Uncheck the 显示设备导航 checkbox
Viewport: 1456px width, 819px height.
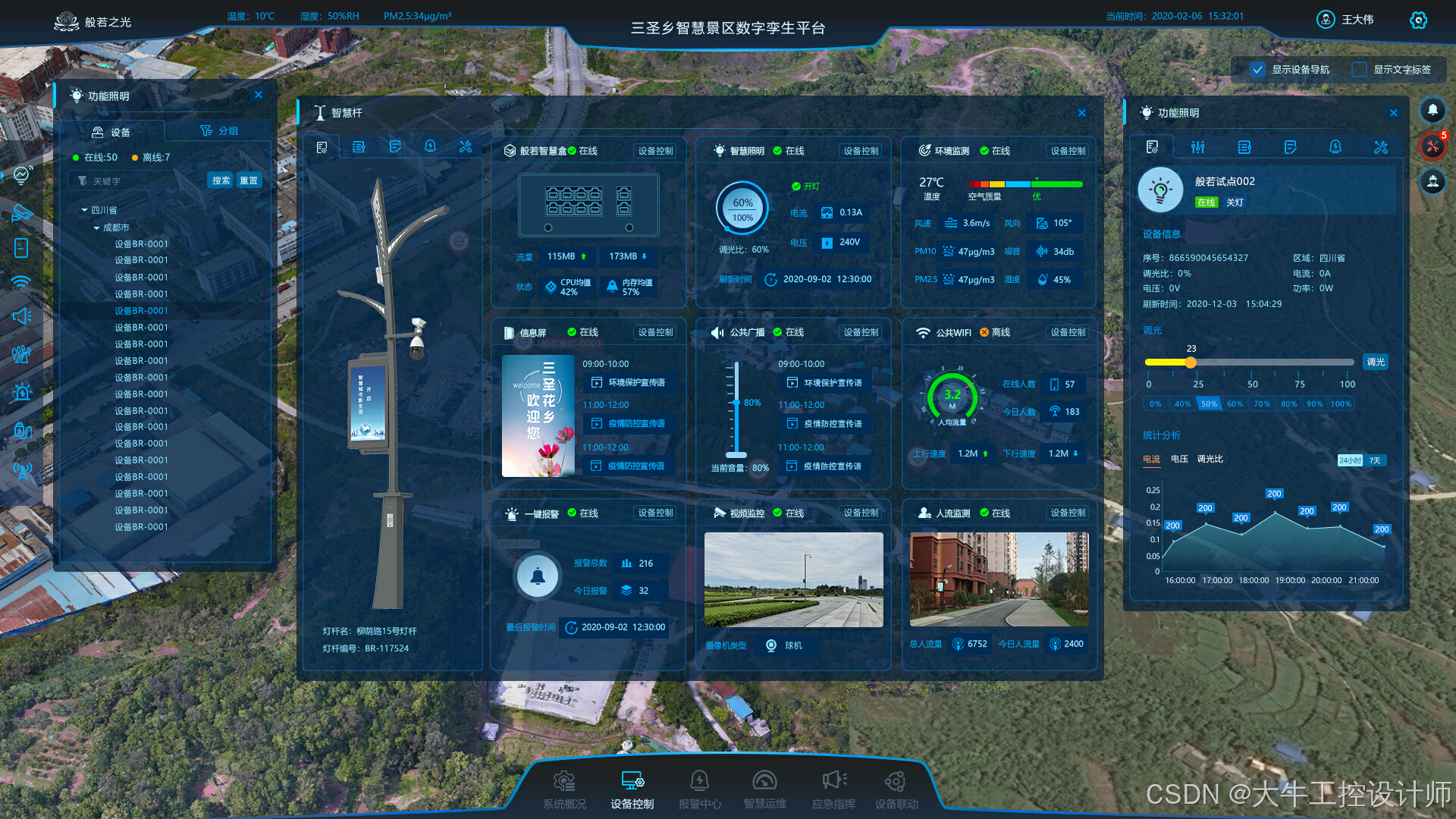[1257, 70]
